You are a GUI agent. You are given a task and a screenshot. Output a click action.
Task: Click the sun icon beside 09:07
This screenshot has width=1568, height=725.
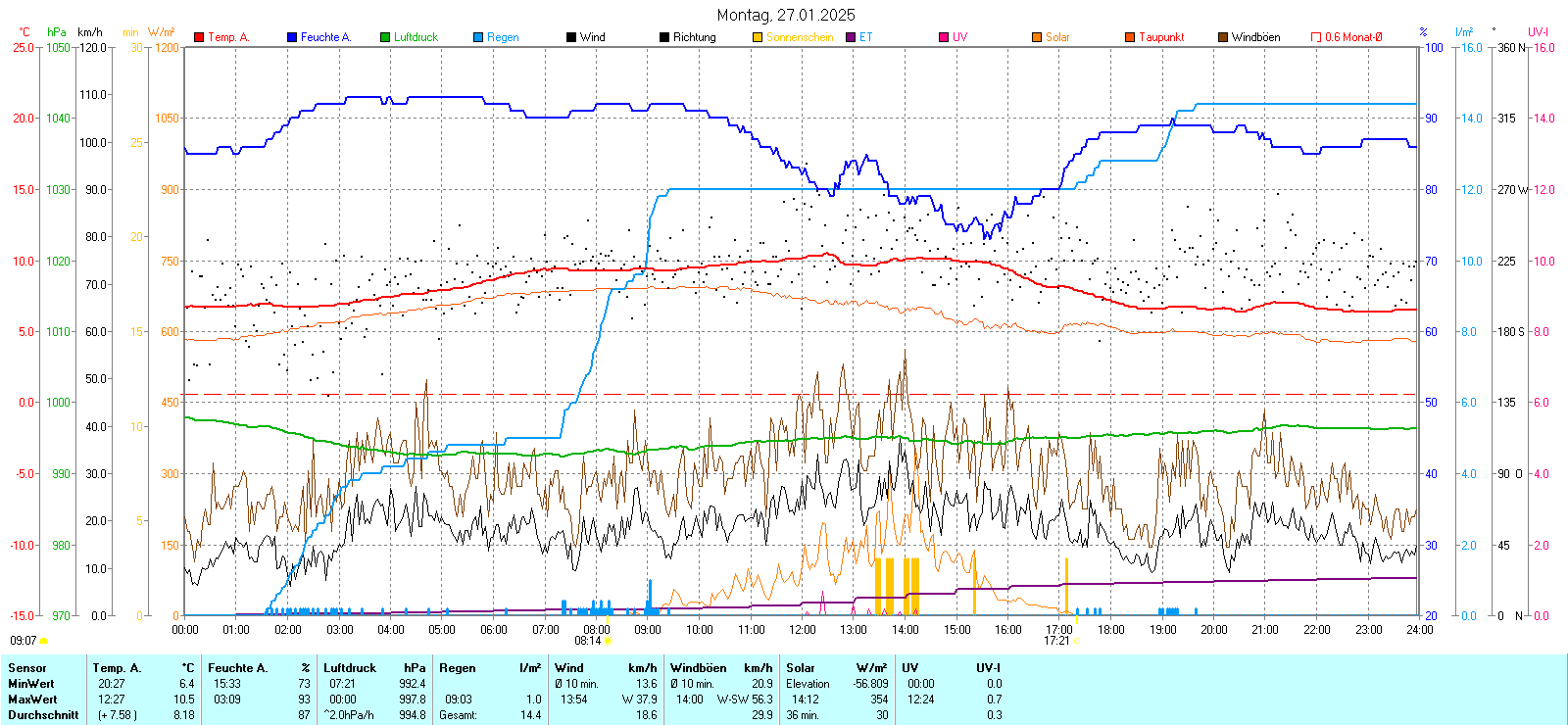(x=43, y=641)
